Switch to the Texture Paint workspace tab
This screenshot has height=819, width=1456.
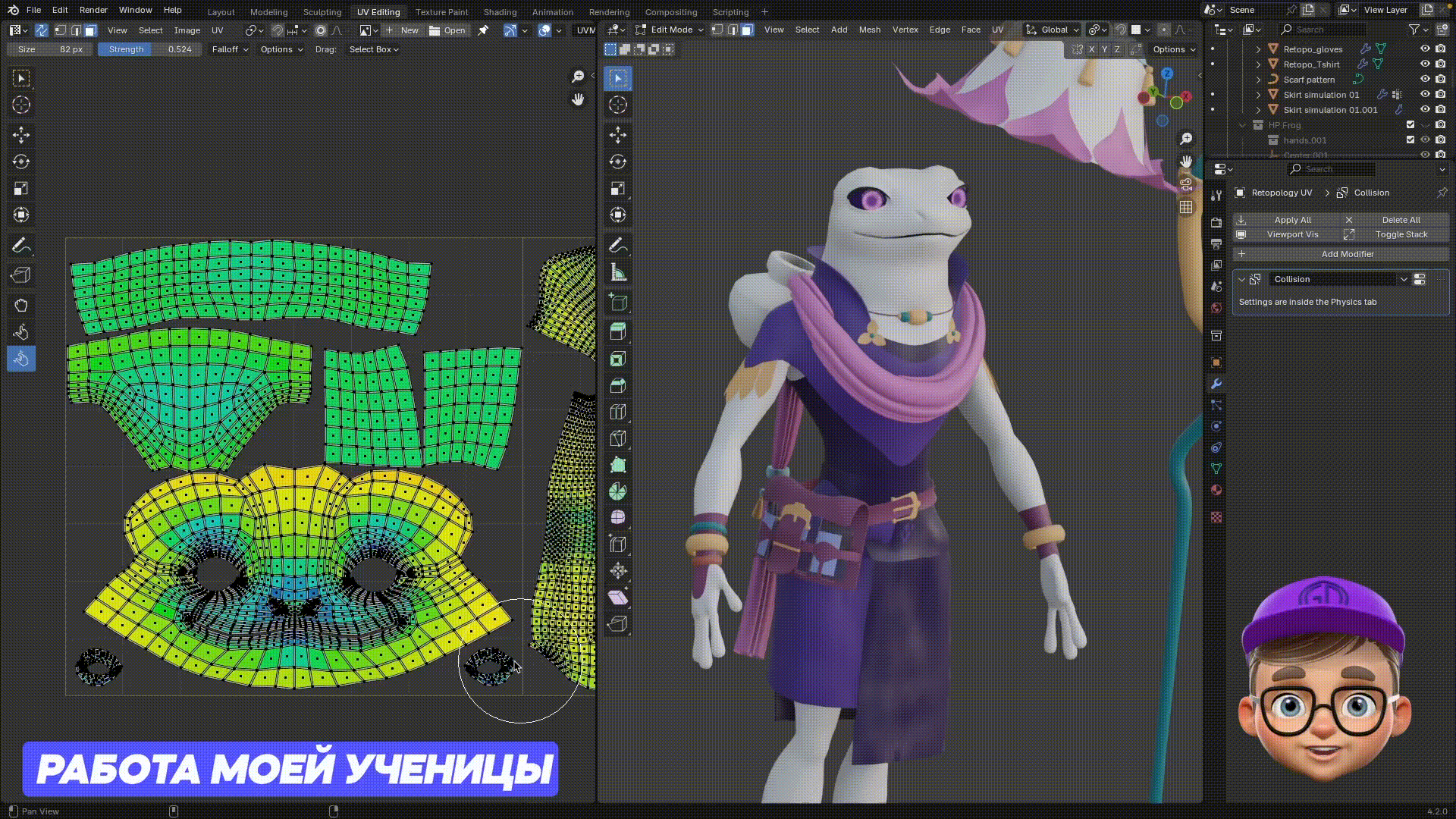[441, 11]
